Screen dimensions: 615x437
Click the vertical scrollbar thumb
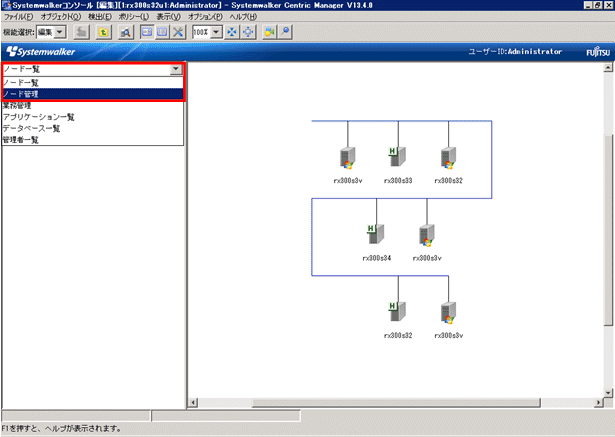(x=608, y=230)
